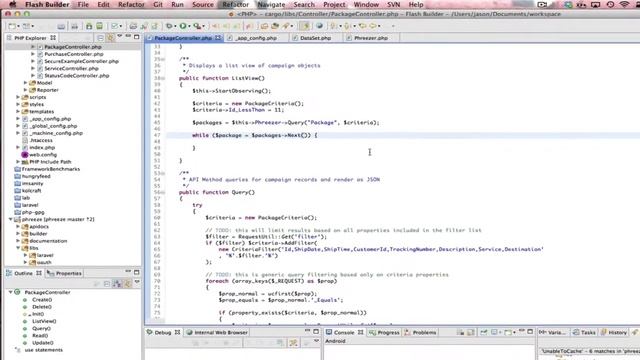Open the Project menu

(x=334, y=4)
